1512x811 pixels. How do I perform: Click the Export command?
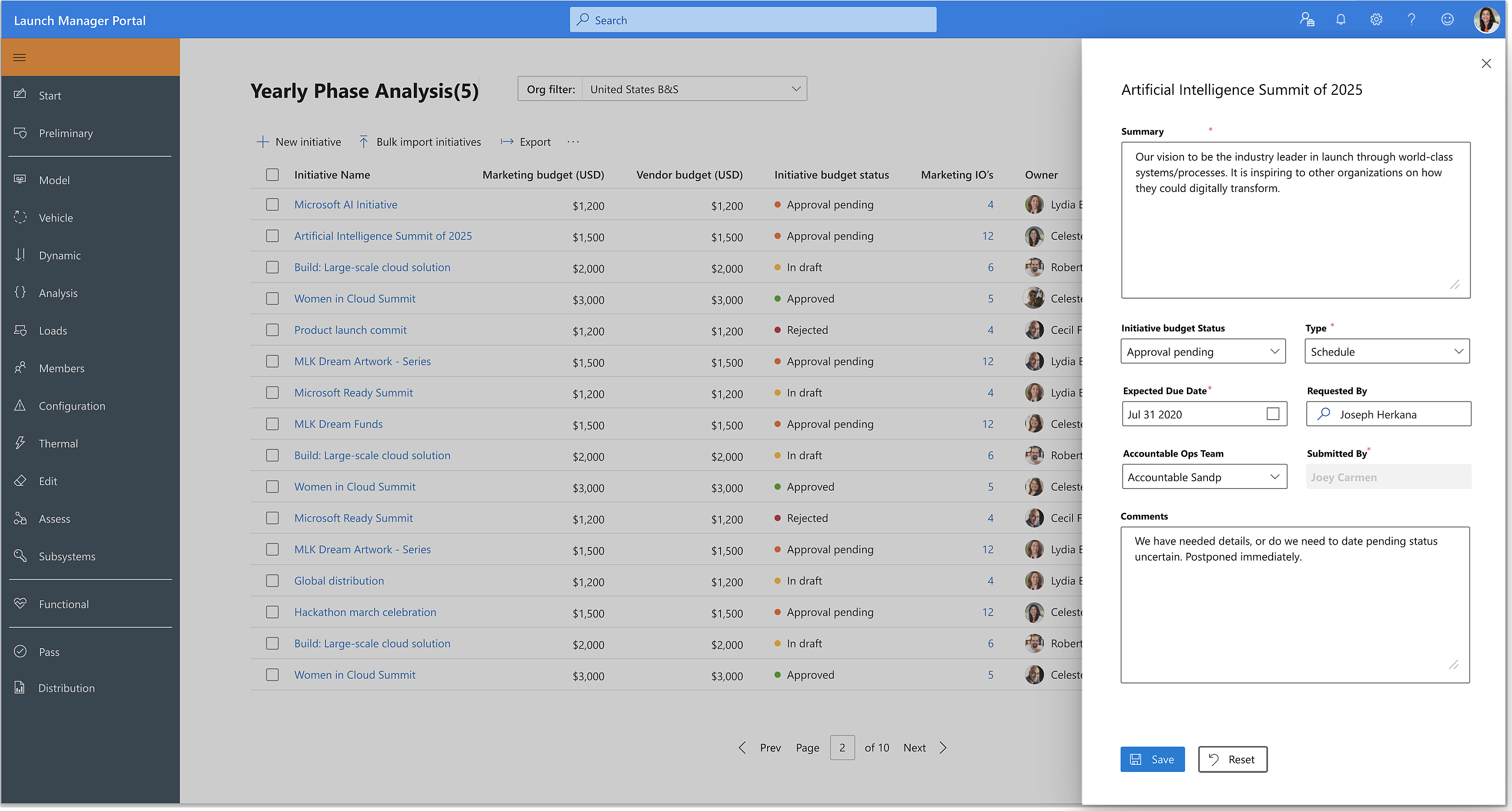point(525,141)
